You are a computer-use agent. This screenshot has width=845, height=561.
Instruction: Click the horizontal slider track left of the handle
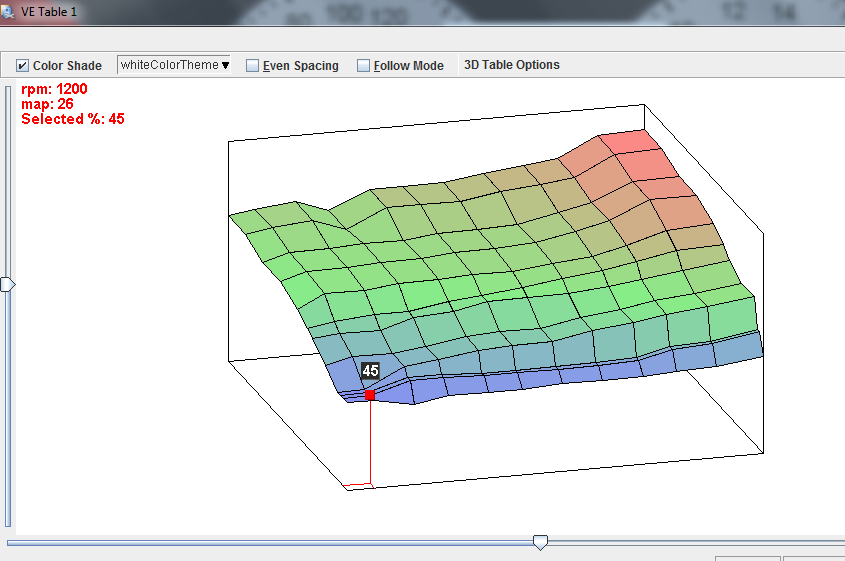coord(270,543)
